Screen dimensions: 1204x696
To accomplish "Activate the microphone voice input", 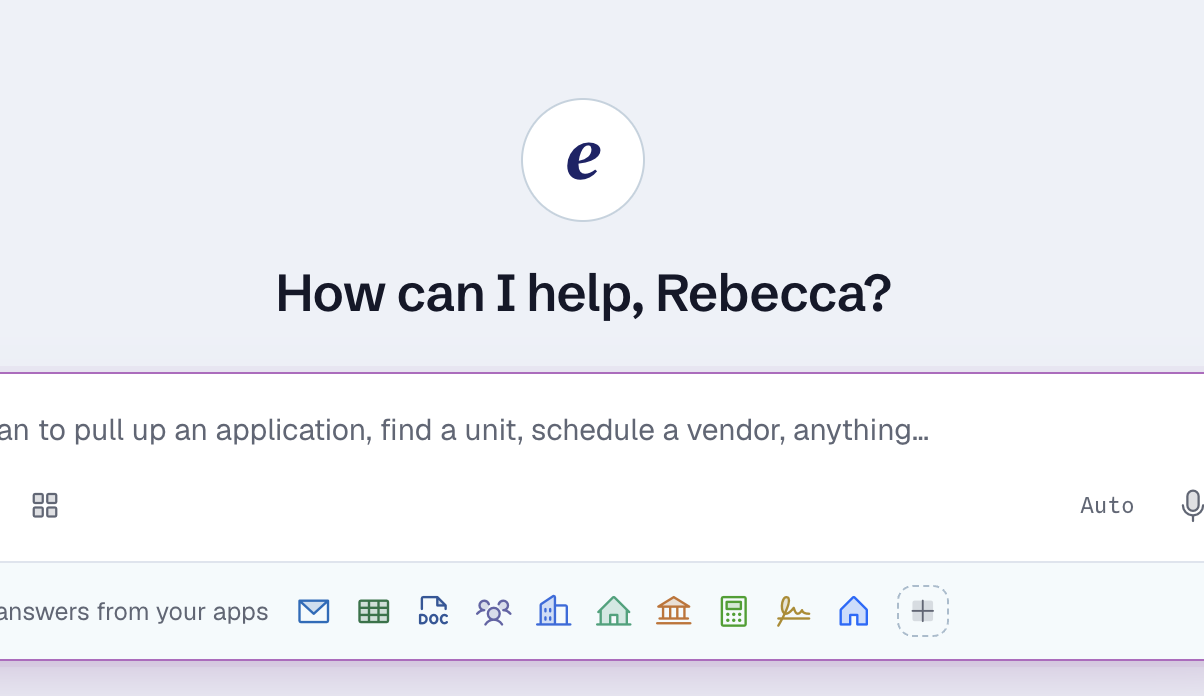I will (x=1192, y=505).
